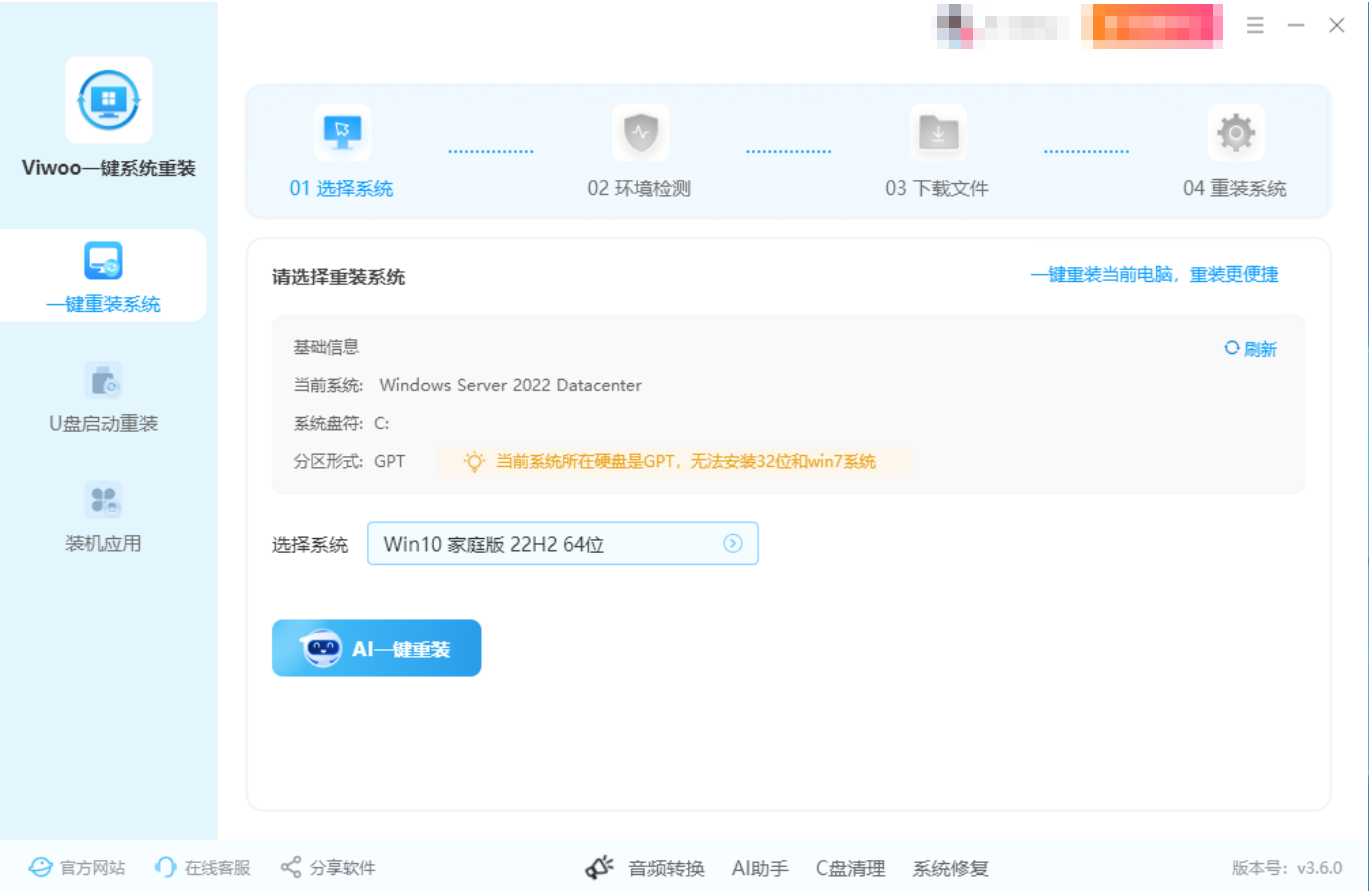Click the Viwoo一键系统重装 title text

109,168
